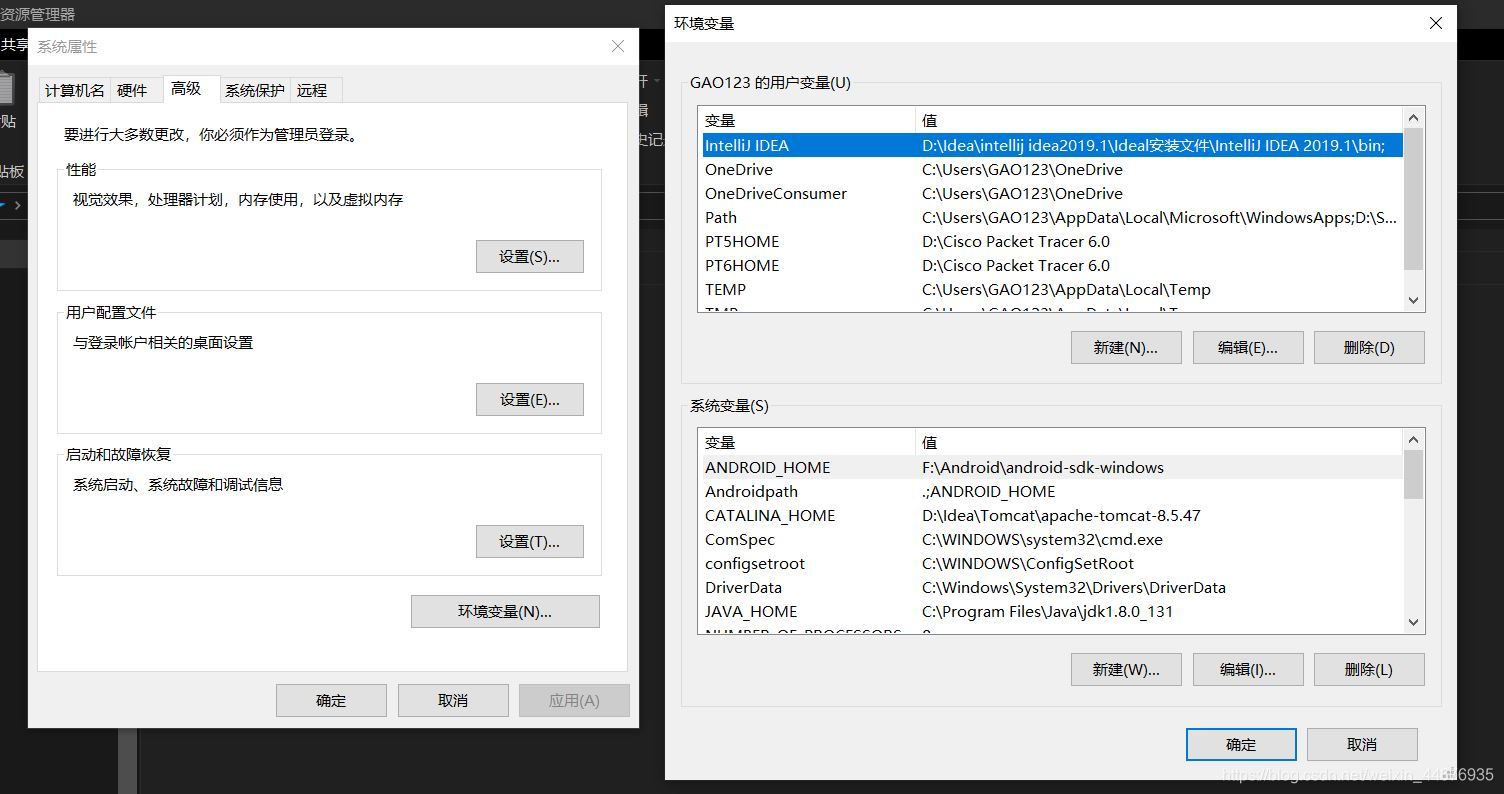Click C:\WINDOWS\system32\cmd.exe value
The image size is (1504, 794).
tap(1042, 539)
